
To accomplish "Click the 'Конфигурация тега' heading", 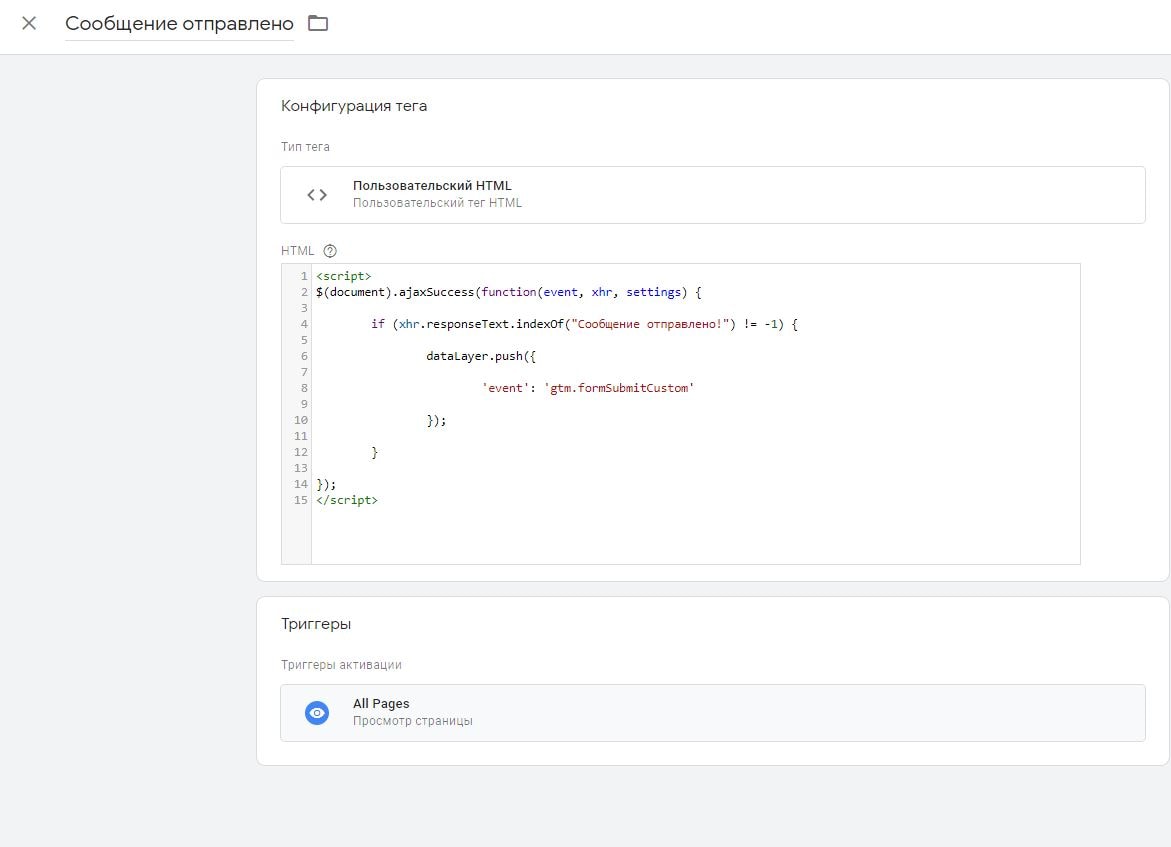I will pos(354,106).
